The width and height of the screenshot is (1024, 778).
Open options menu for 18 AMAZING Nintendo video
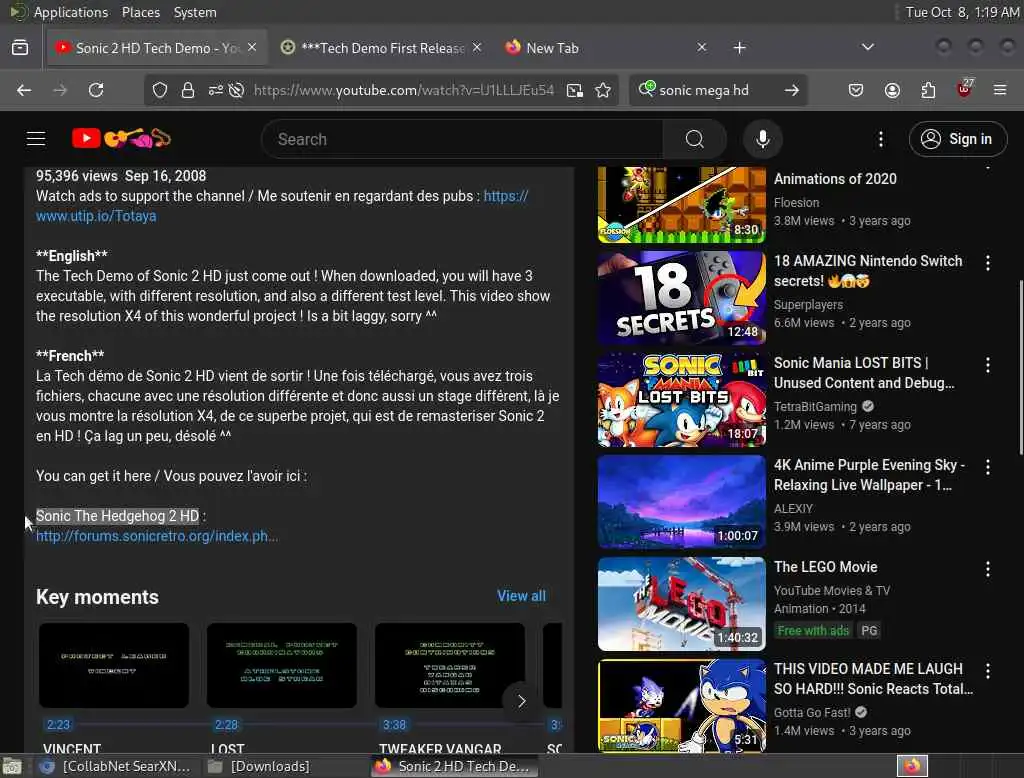987,263
